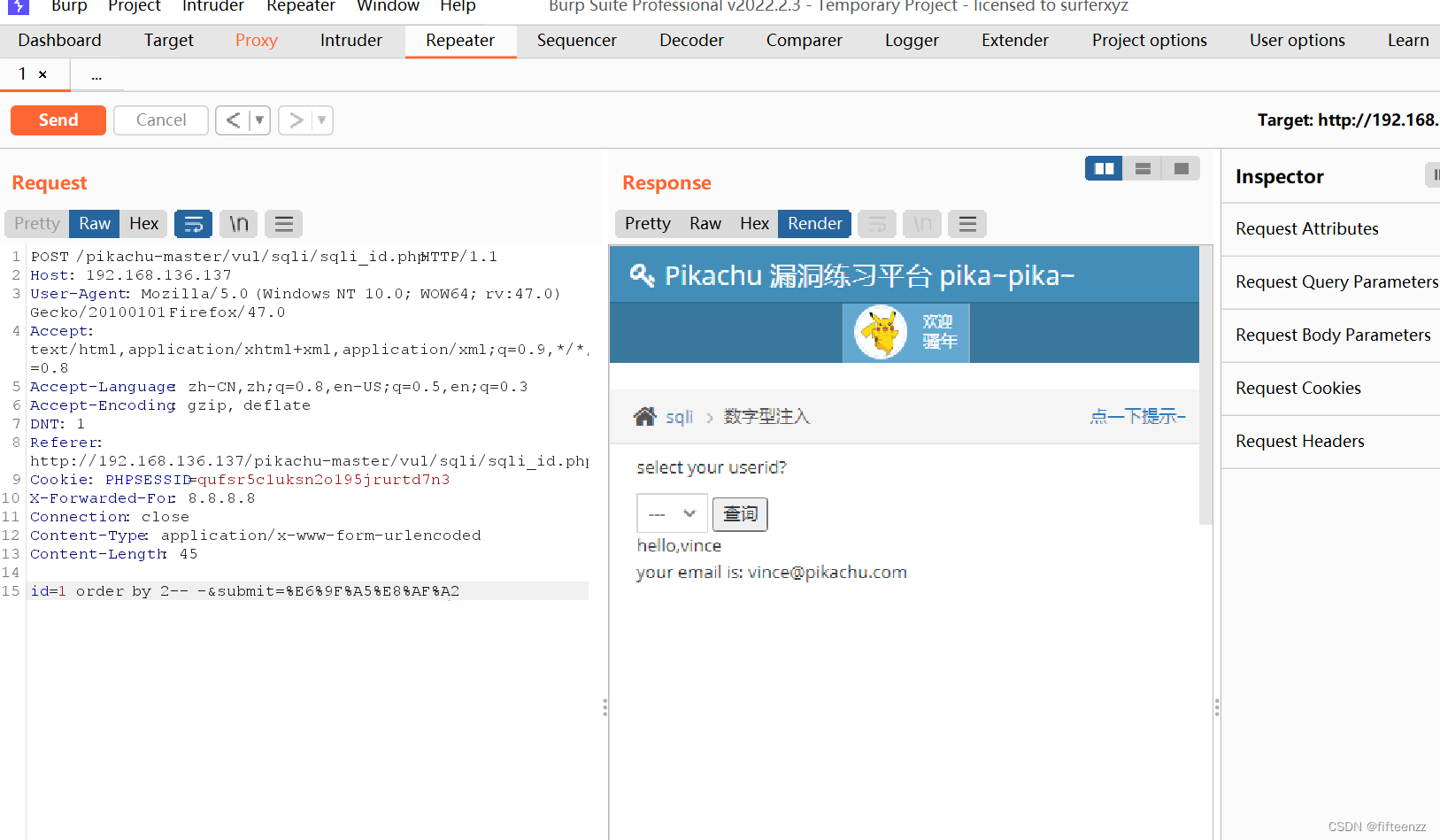Open the Learn tab

(x=1407, y=41)
